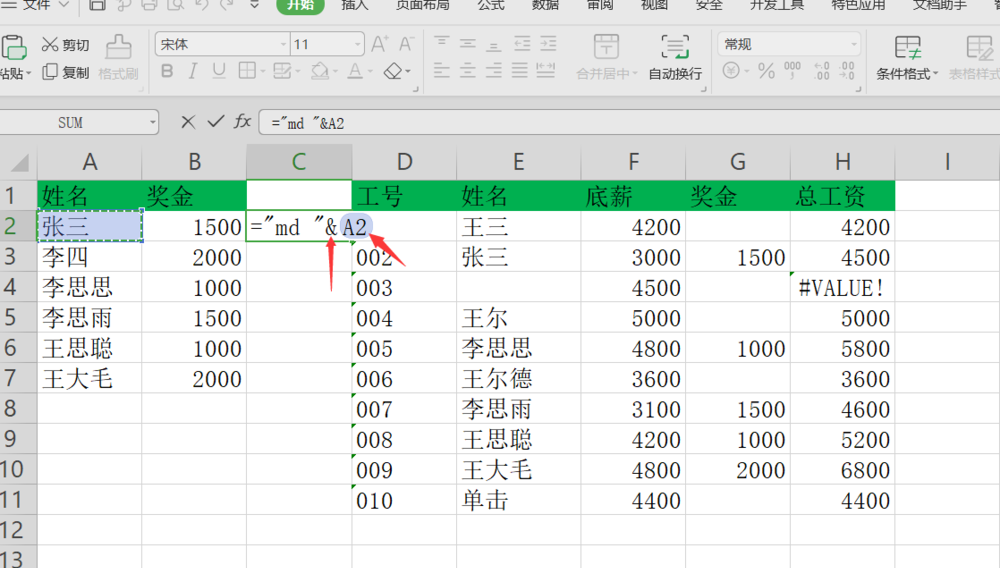Open the 公式 ribbon tab
This screenshot has width=1000, height=568.
[x=491, y=5]
